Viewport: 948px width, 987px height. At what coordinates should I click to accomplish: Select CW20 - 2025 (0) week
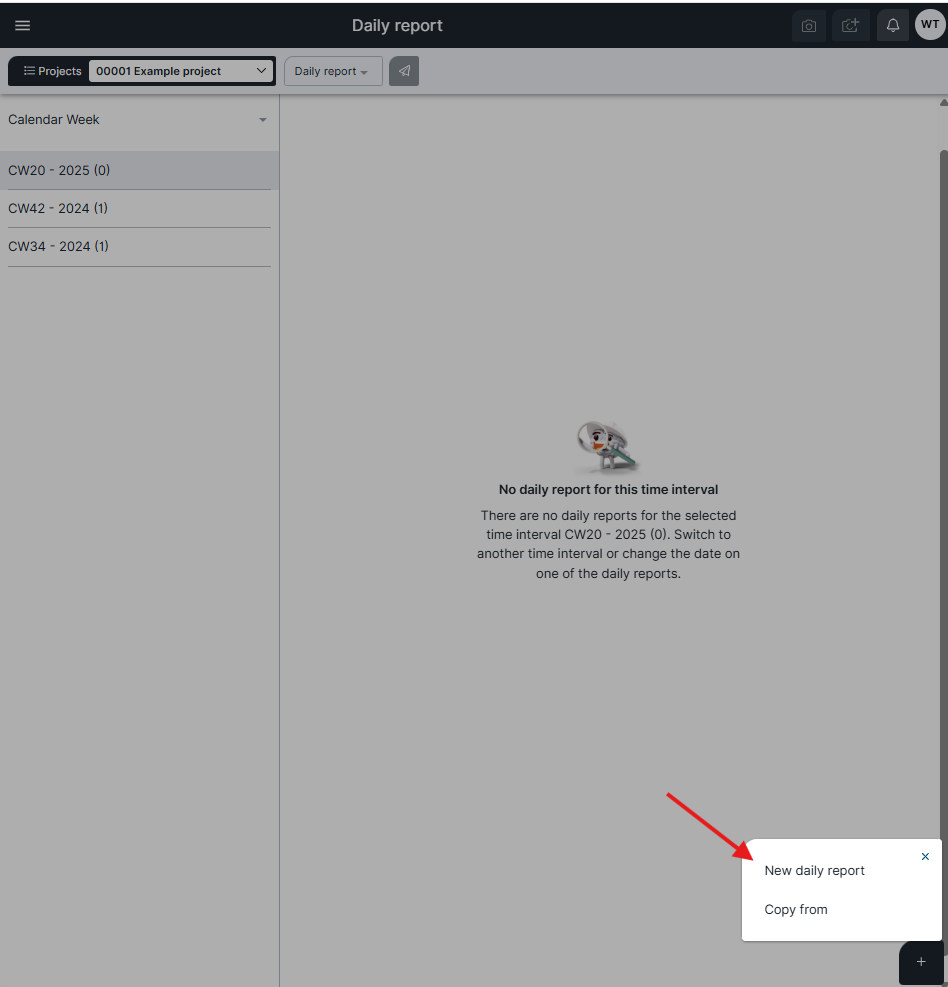click(x=139, y=170)
